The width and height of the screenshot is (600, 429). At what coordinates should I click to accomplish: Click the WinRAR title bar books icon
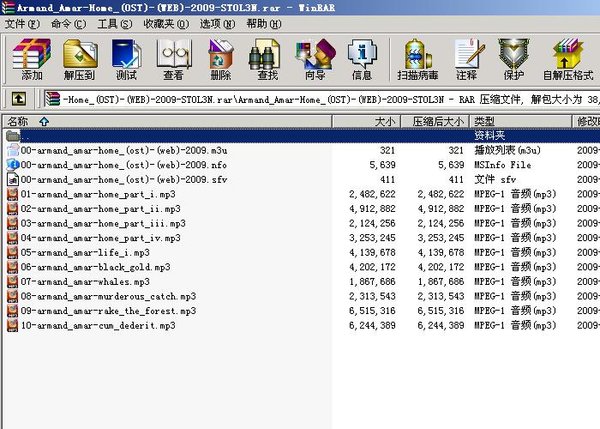[x=8, y=7]
